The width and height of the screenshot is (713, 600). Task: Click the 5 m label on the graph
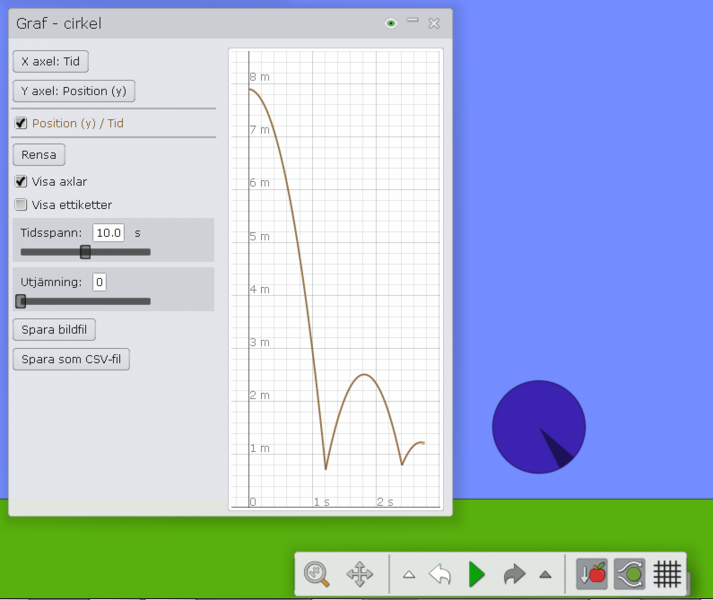[x=259, y=237]
